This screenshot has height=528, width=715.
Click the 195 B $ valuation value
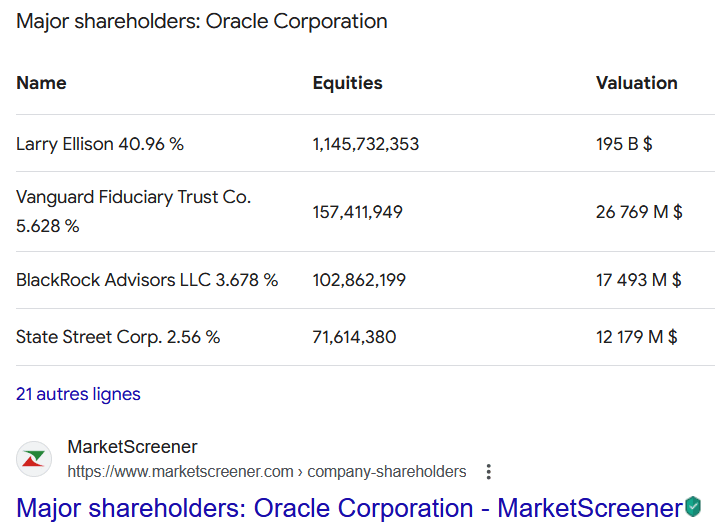624,144
